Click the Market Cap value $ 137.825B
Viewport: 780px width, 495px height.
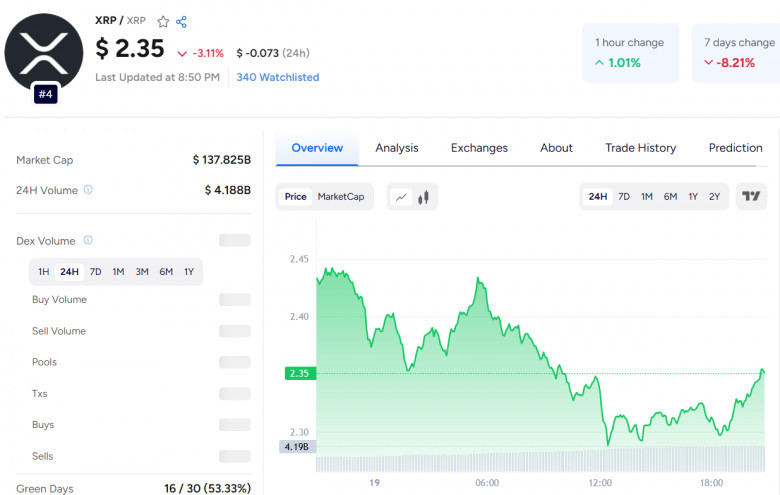point(222,160)
